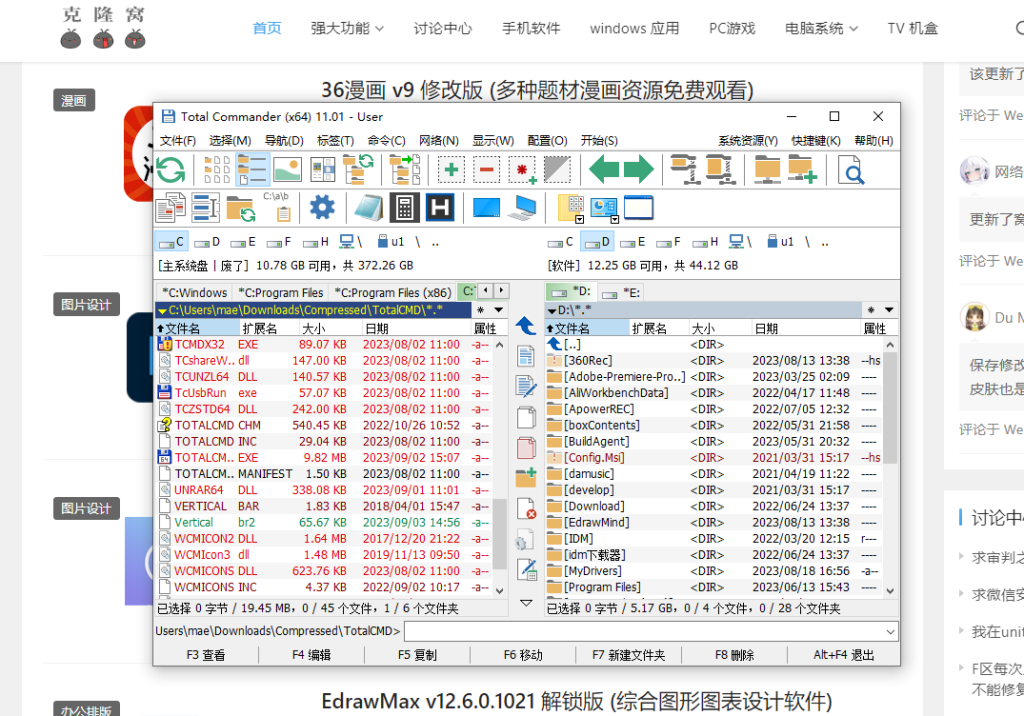The height and width of the screenshot is (716, 1024).
Task: Open the 命令(C) menu
Action: pos(386,140)
